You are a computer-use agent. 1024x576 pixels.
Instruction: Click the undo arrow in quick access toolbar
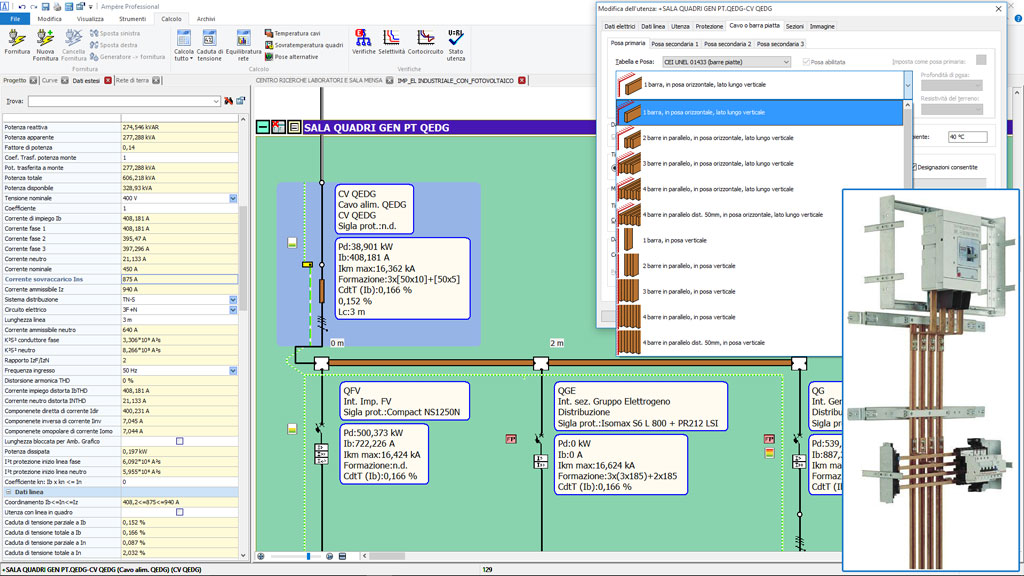pyautogui.click(x=22, y=7)
